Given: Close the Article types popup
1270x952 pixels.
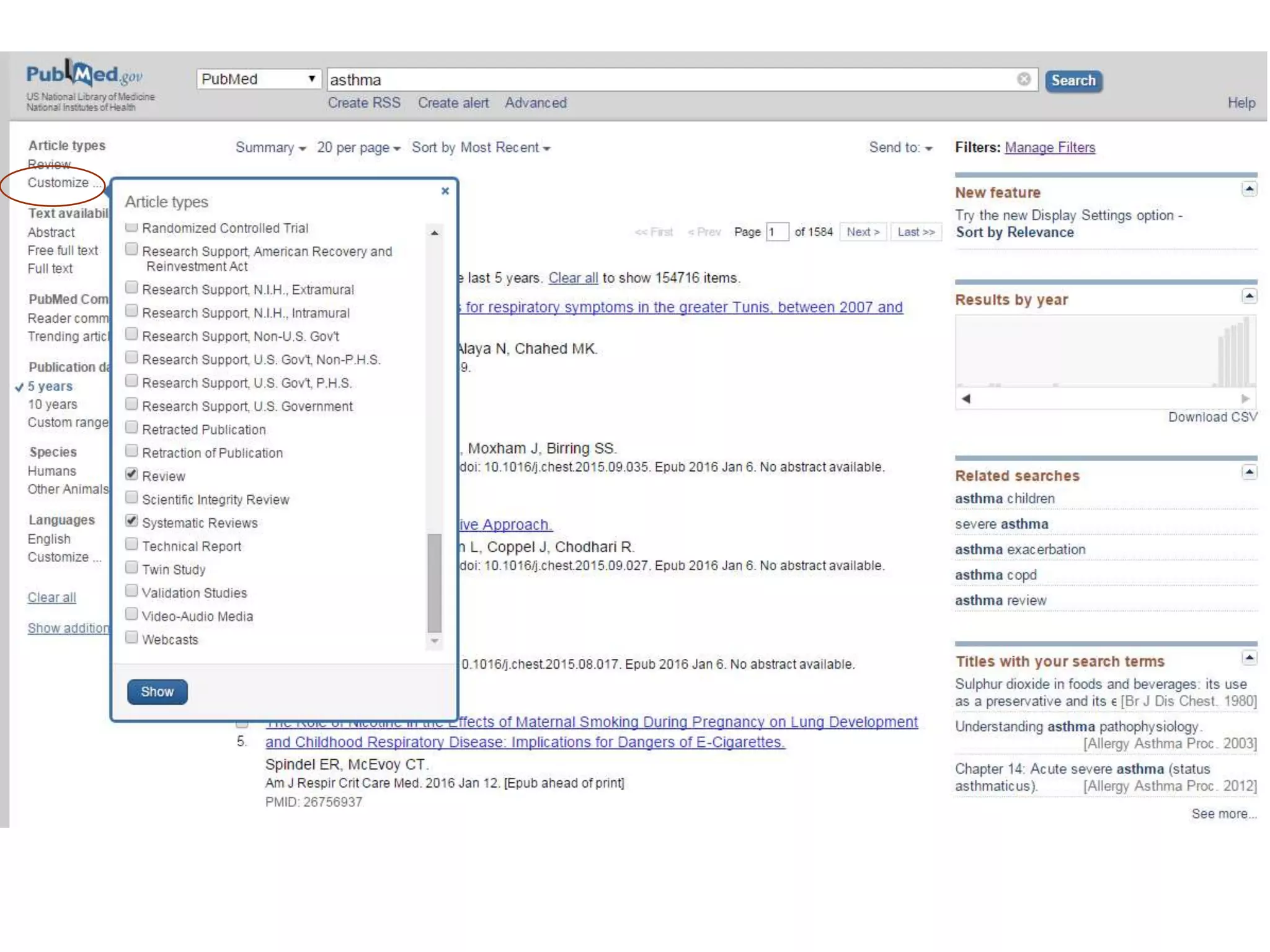Looking at the screenshot, I should point(445,191).
